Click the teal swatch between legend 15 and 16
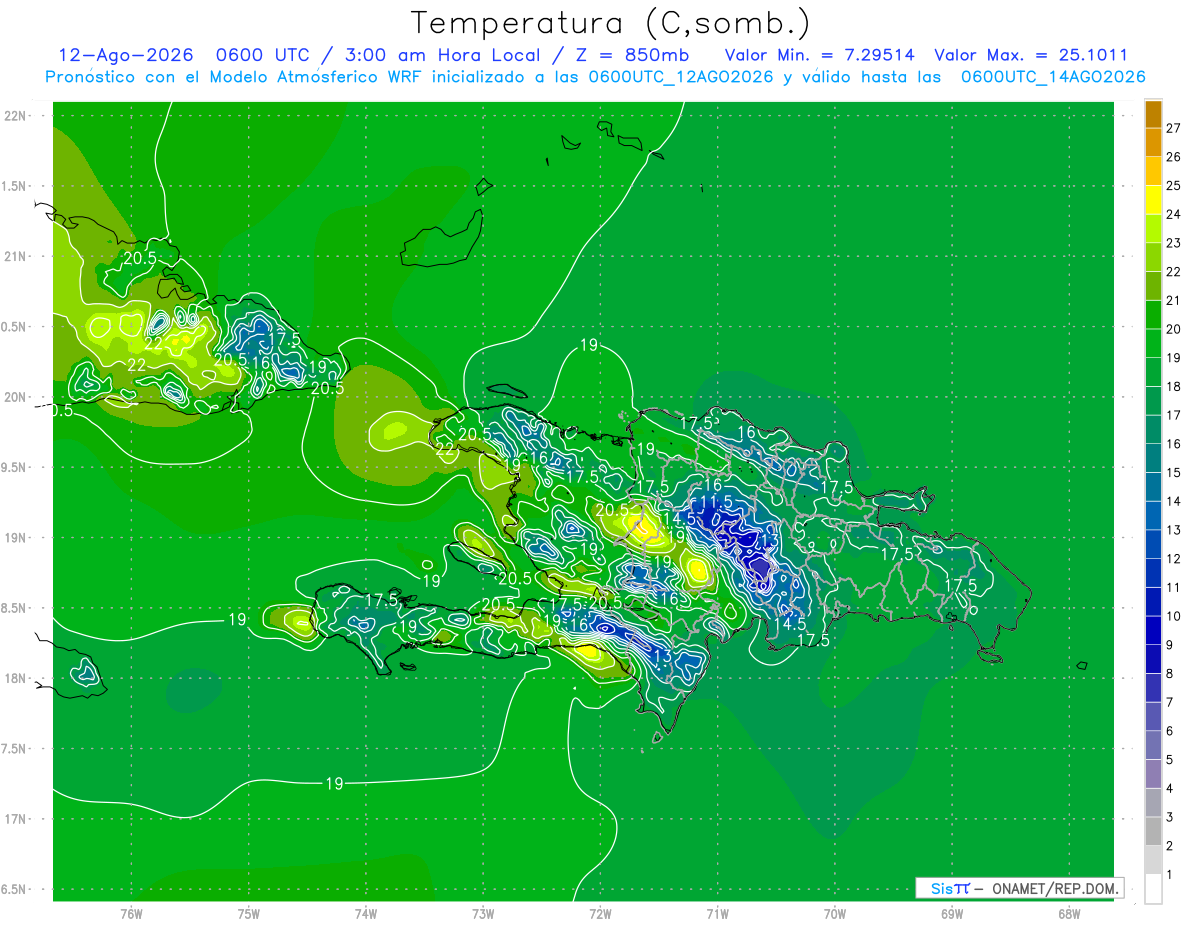 (x=1153, y=458)
